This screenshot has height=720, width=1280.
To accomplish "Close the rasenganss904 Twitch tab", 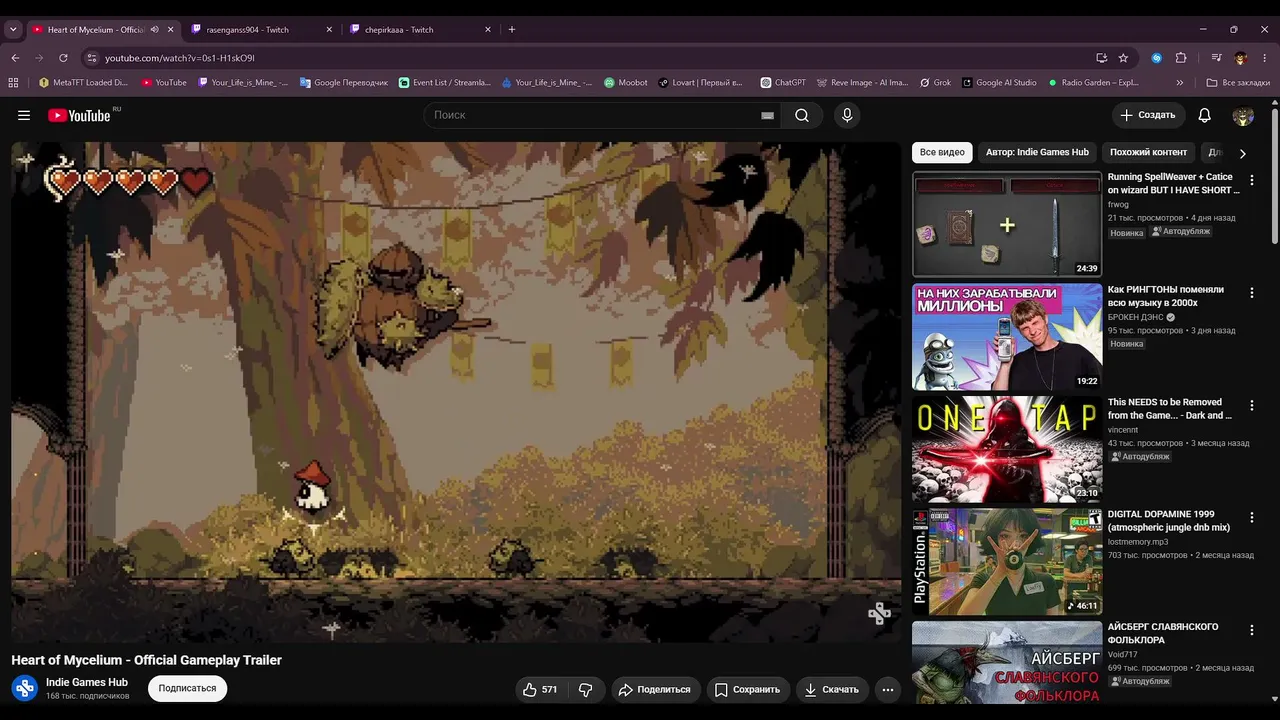I will (x=329, y=30).
